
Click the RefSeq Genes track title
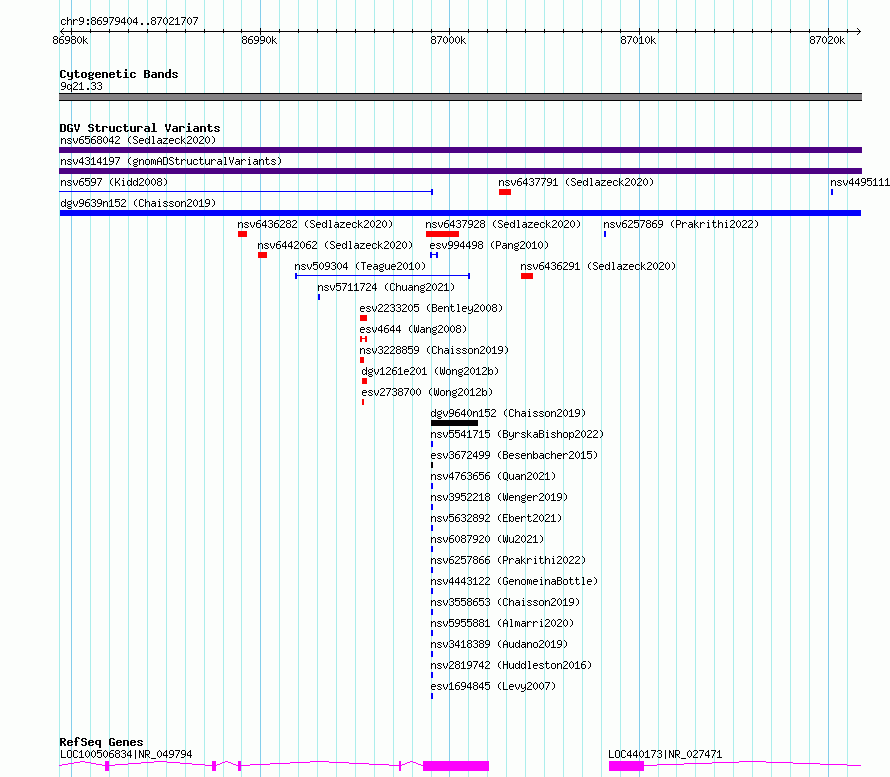[x=101, y=742]
